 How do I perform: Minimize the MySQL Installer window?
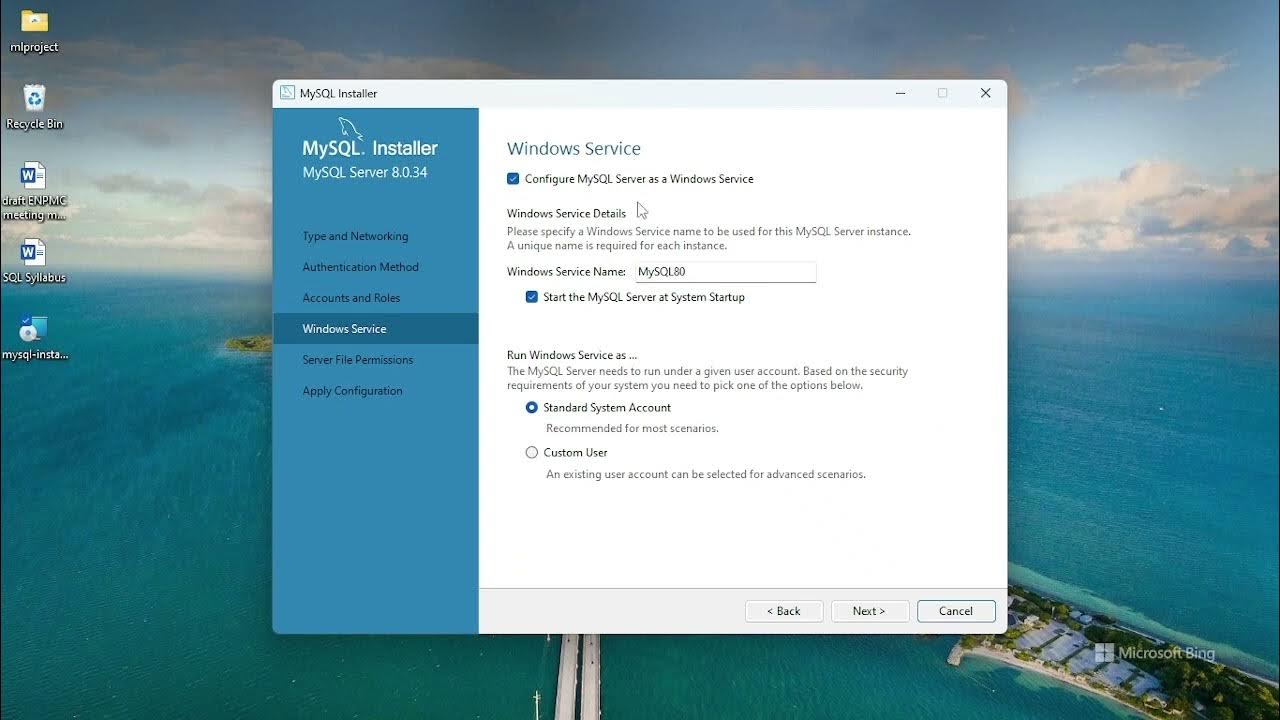[x=901, y=93]
